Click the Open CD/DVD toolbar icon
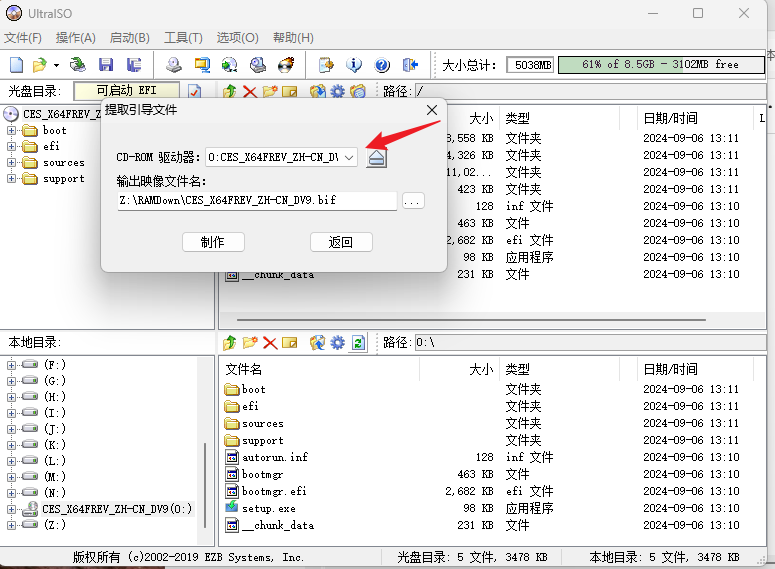 pyautogui.click(x=78, y=65)
